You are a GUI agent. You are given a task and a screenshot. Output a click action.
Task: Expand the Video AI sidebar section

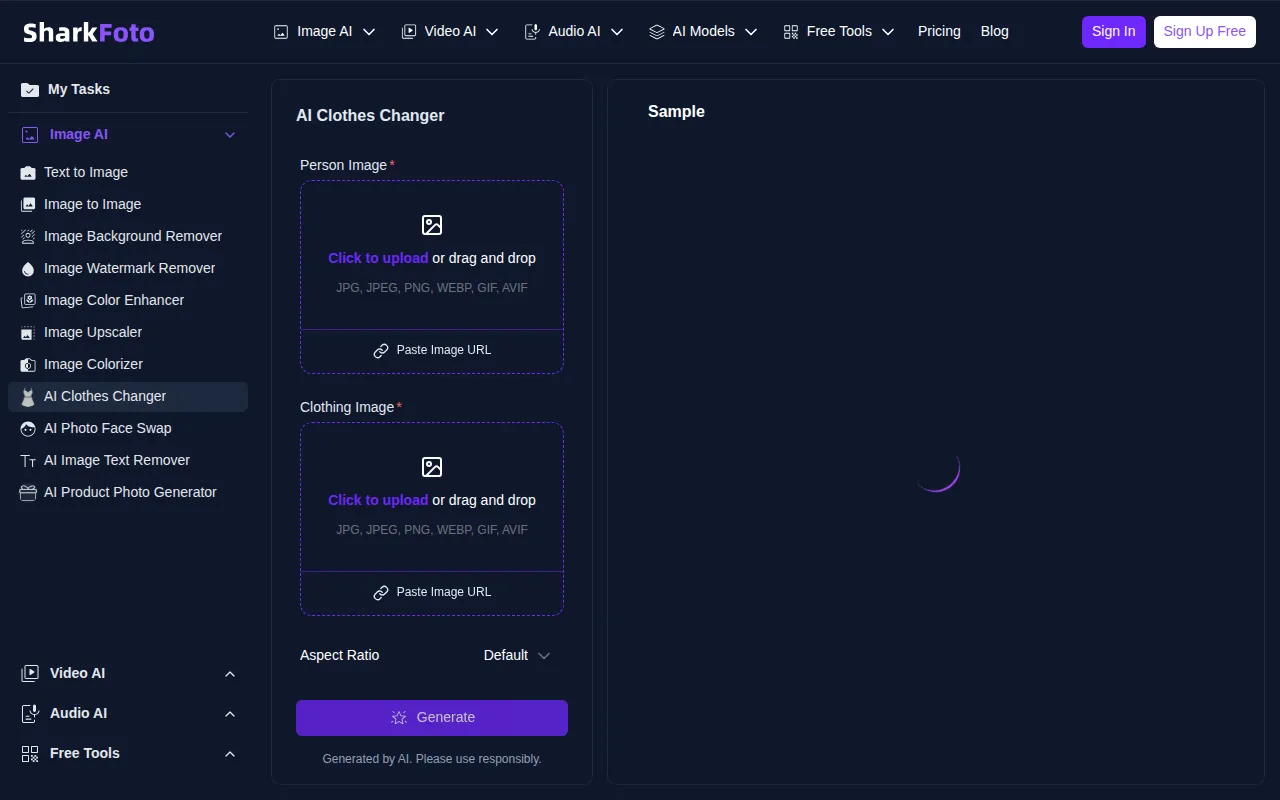[x=230, y=674]
